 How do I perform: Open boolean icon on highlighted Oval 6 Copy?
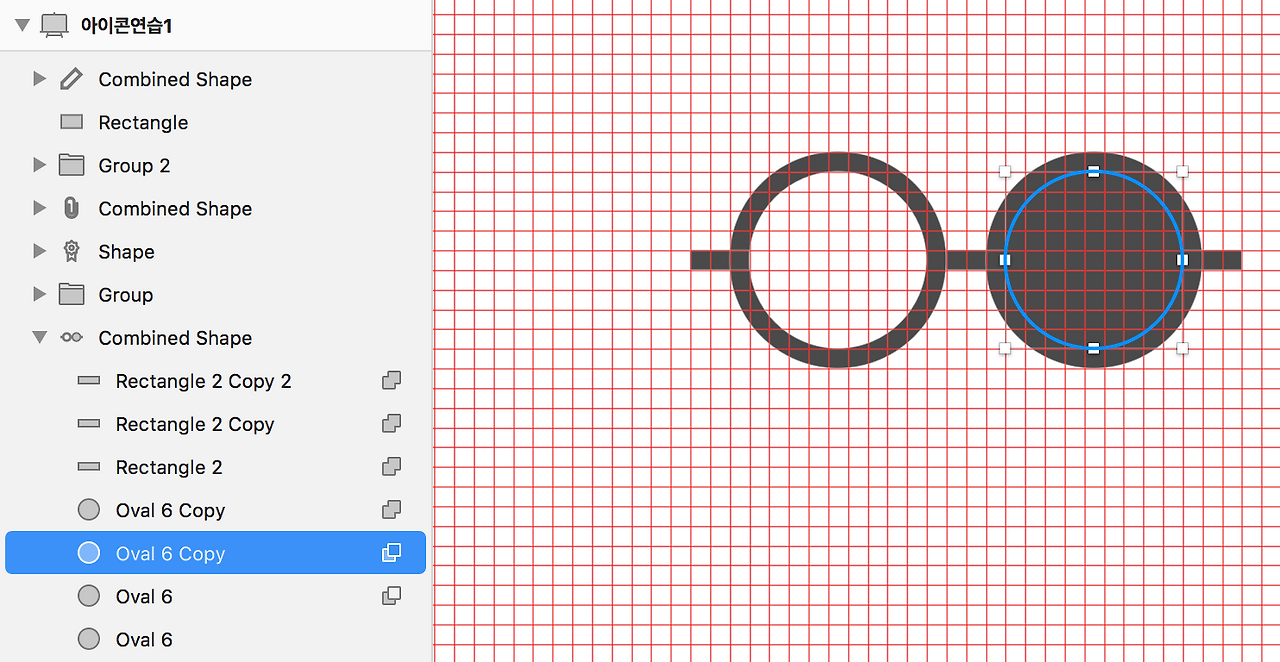point(392,552)
